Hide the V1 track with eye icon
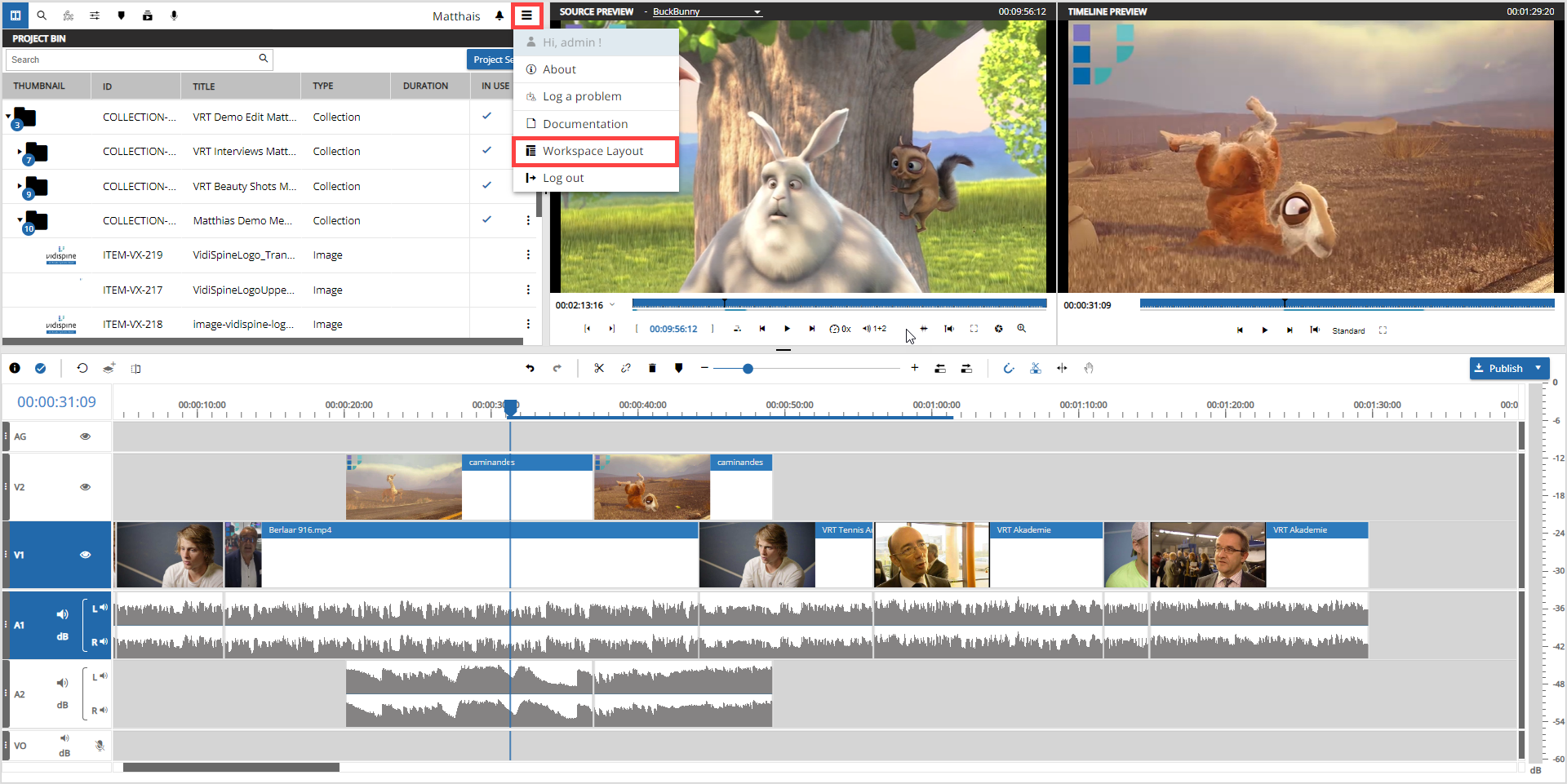 [x=85, y=555]
